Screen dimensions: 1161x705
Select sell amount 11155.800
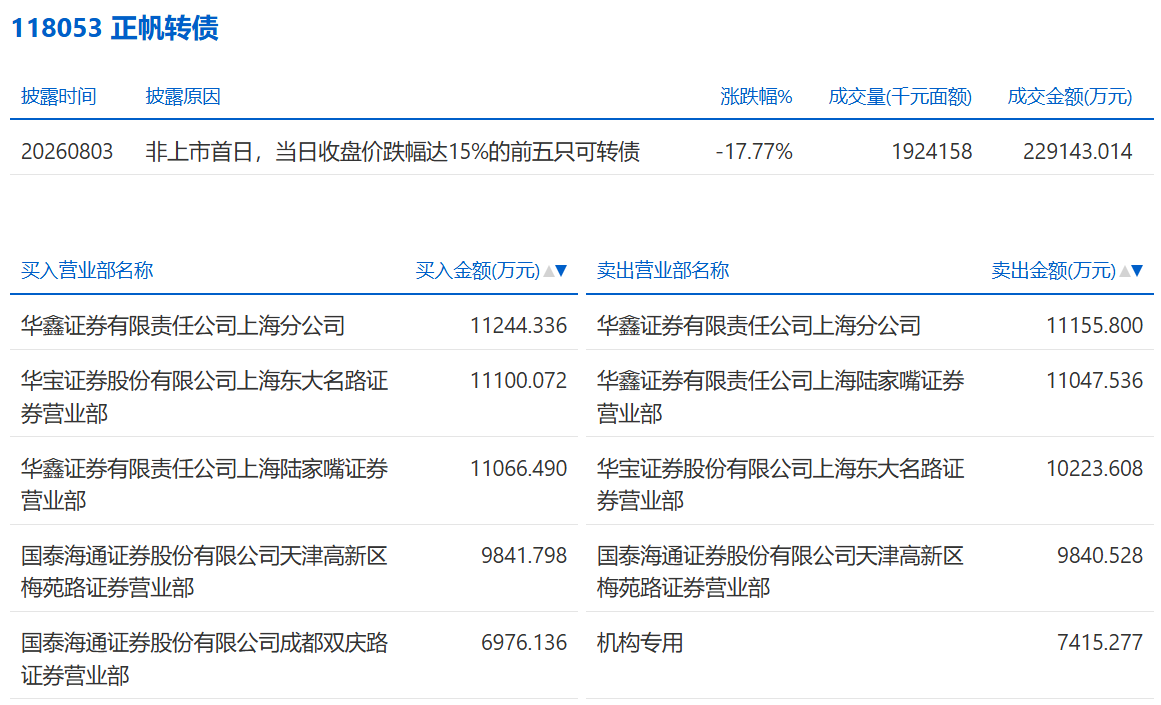point(1094,326)
